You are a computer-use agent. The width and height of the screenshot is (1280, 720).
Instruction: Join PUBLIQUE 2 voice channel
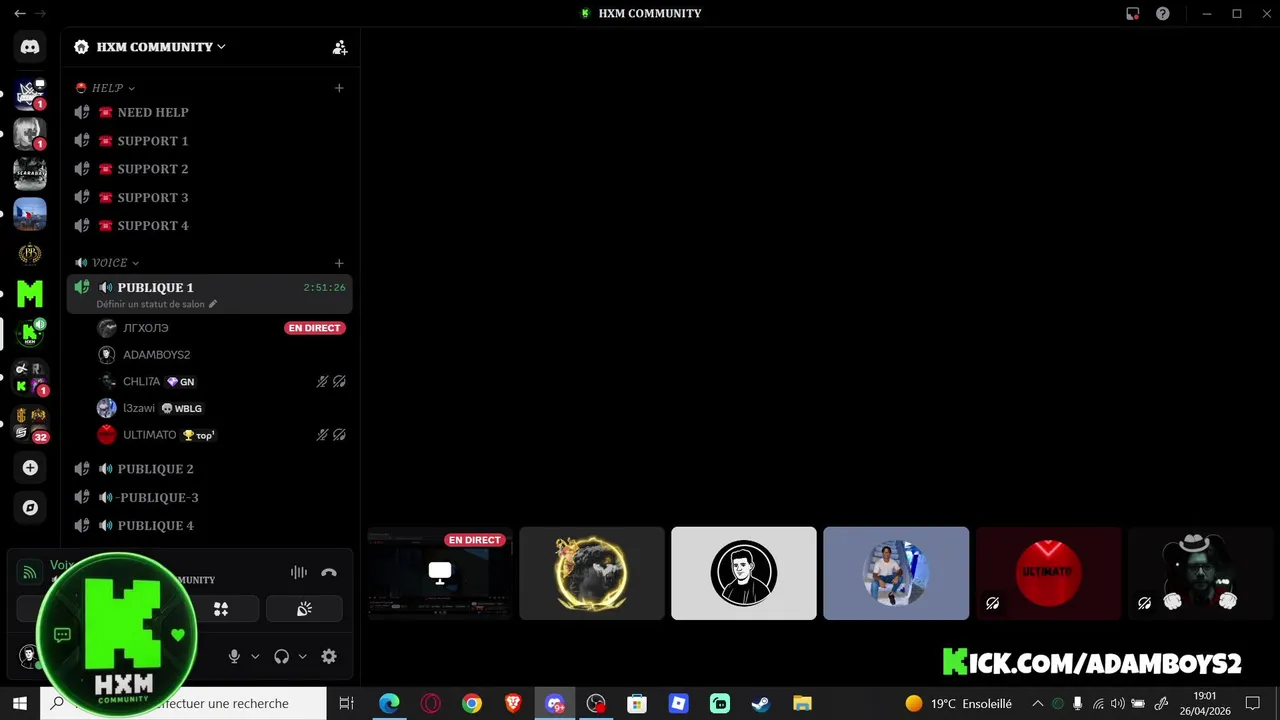[210, 469]
